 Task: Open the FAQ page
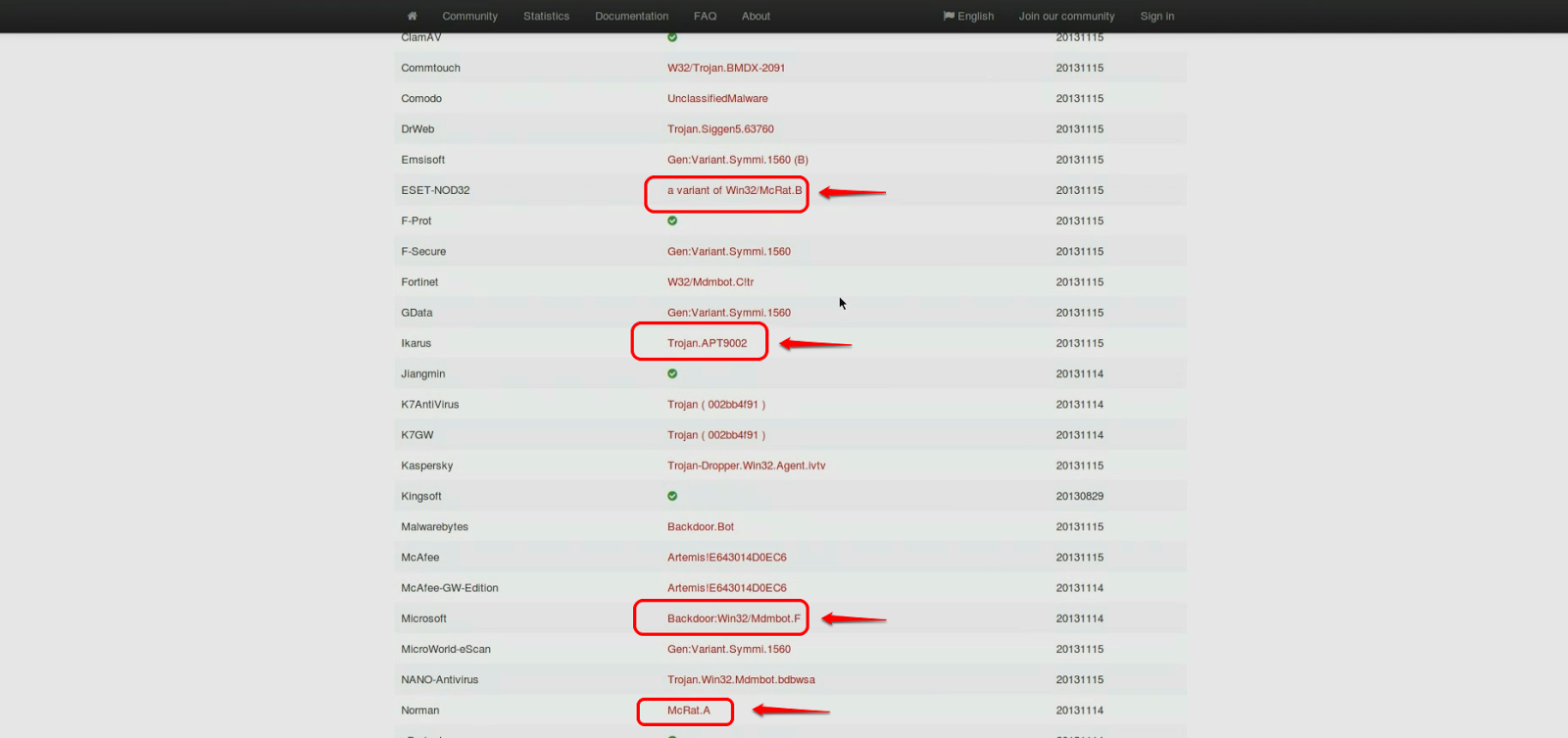705,16
